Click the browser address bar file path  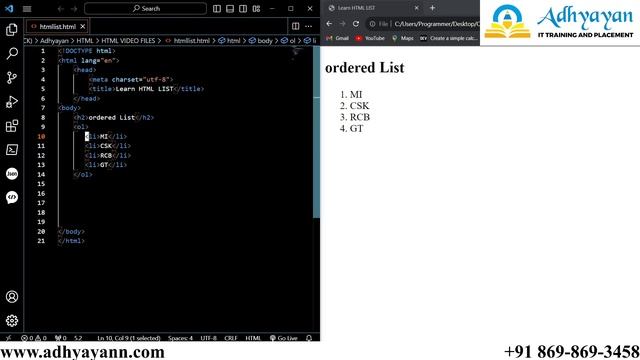coord(437,24)
